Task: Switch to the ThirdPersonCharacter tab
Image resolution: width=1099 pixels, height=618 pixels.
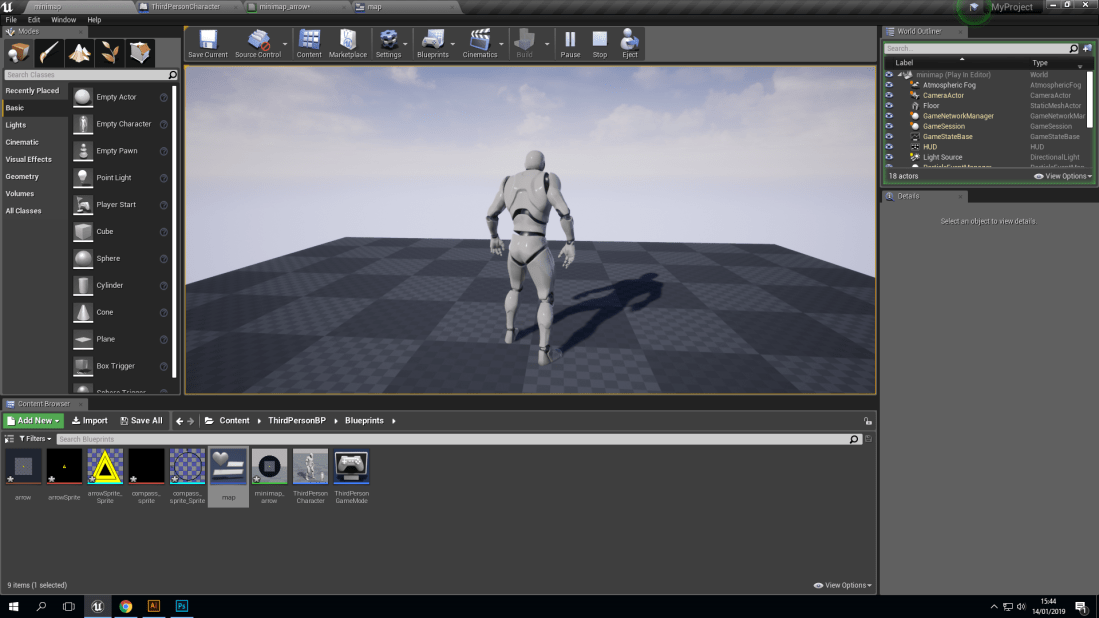Action: pyautogui.click(x=185, y=6)
